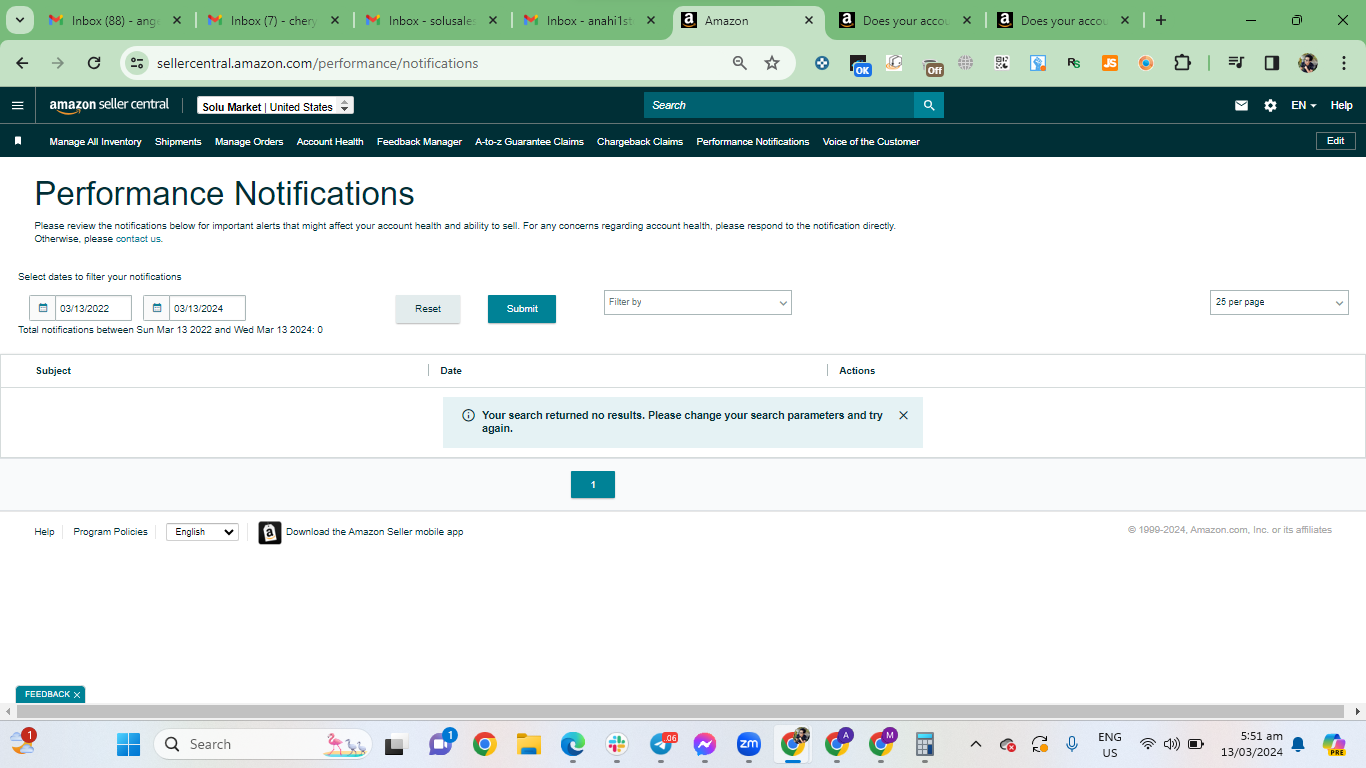Open Seller Central settings gear
1366x768 pixels.
[x=1270, y=105]
